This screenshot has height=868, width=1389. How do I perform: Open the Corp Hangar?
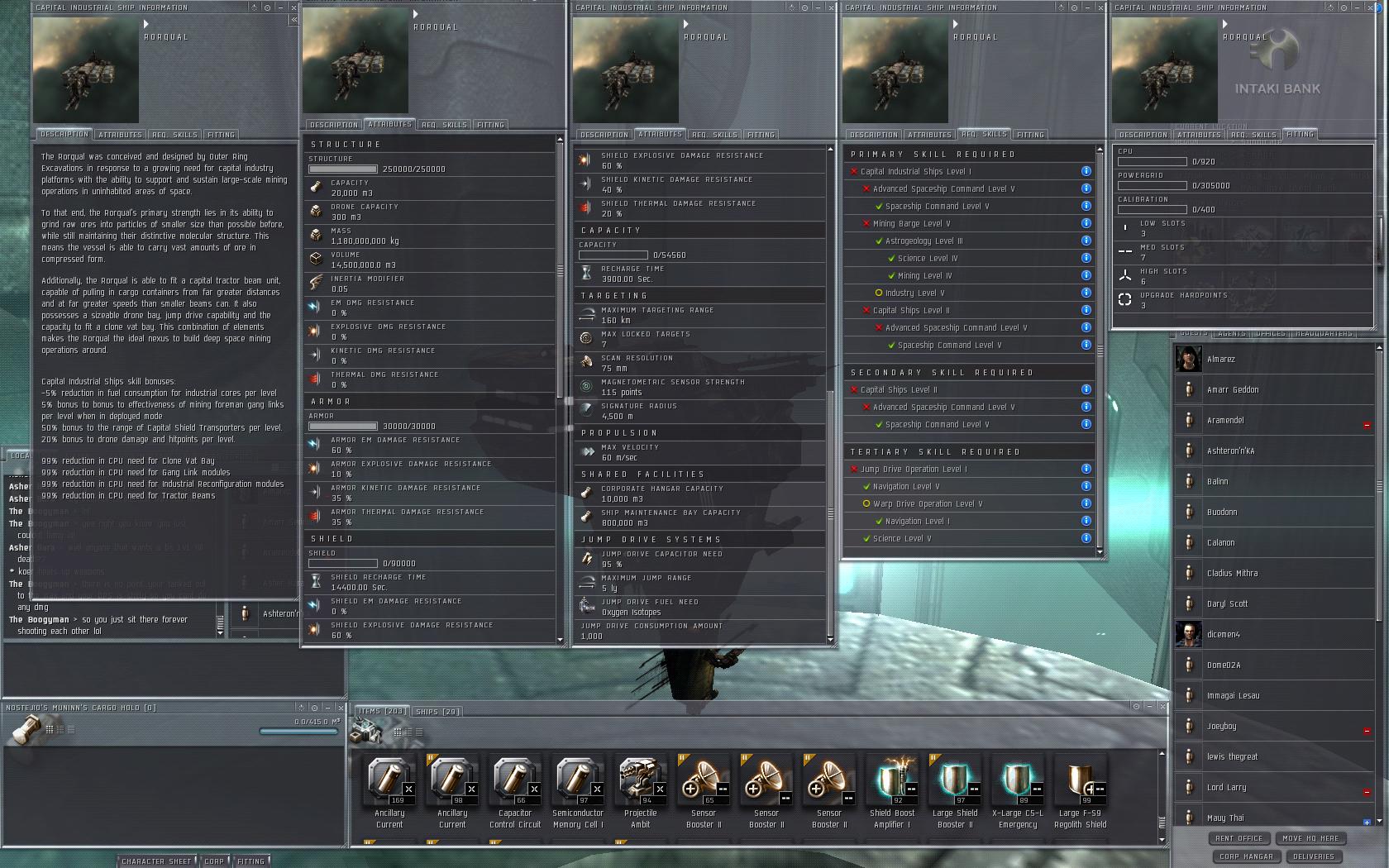1246,856
